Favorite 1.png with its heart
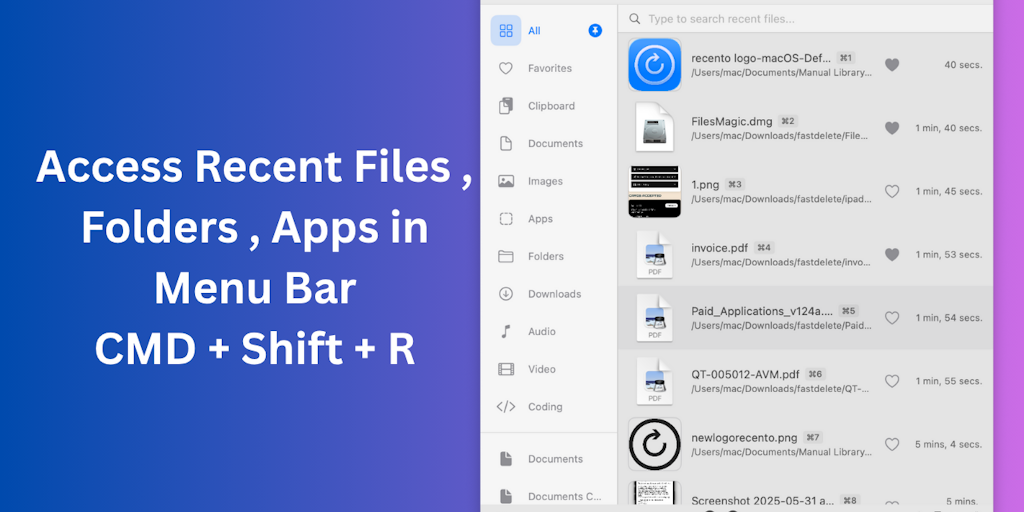Screen dimensions: 1024x512 click(x=891, y=191)
